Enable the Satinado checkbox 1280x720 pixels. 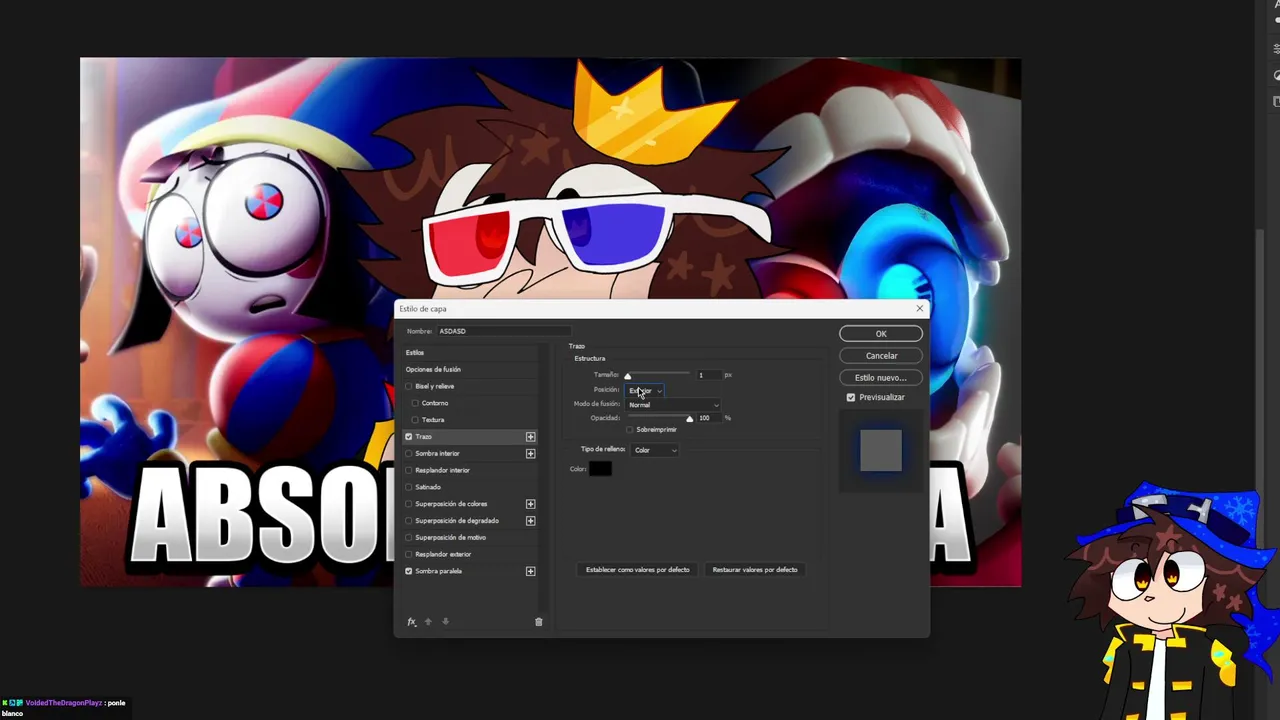(x=408, y=487)
